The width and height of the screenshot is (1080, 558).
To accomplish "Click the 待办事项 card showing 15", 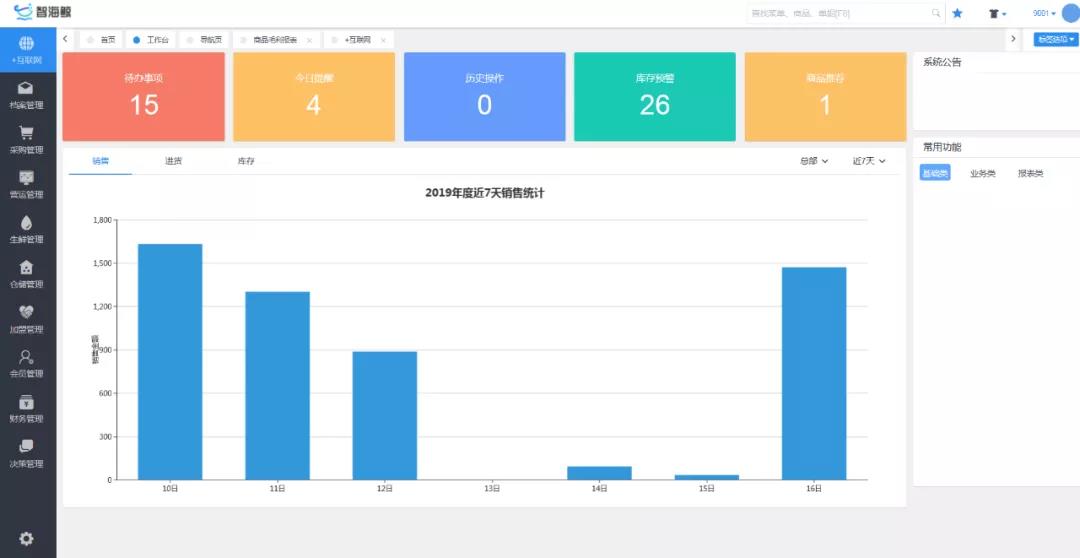I will pyautogui.click(x=143, y=97).
